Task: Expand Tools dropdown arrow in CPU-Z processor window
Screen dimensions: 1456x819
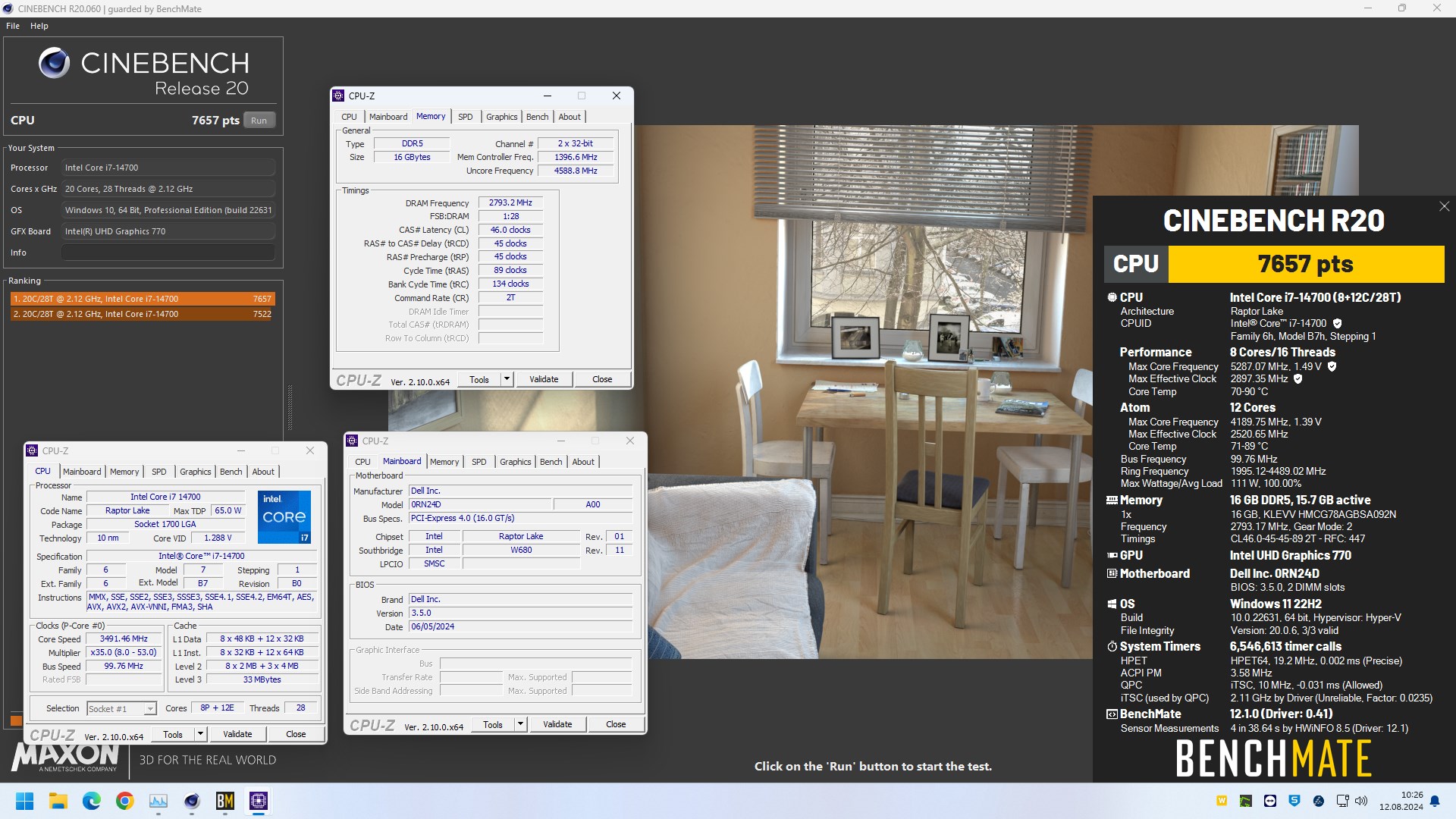Action: click(200, 734)
